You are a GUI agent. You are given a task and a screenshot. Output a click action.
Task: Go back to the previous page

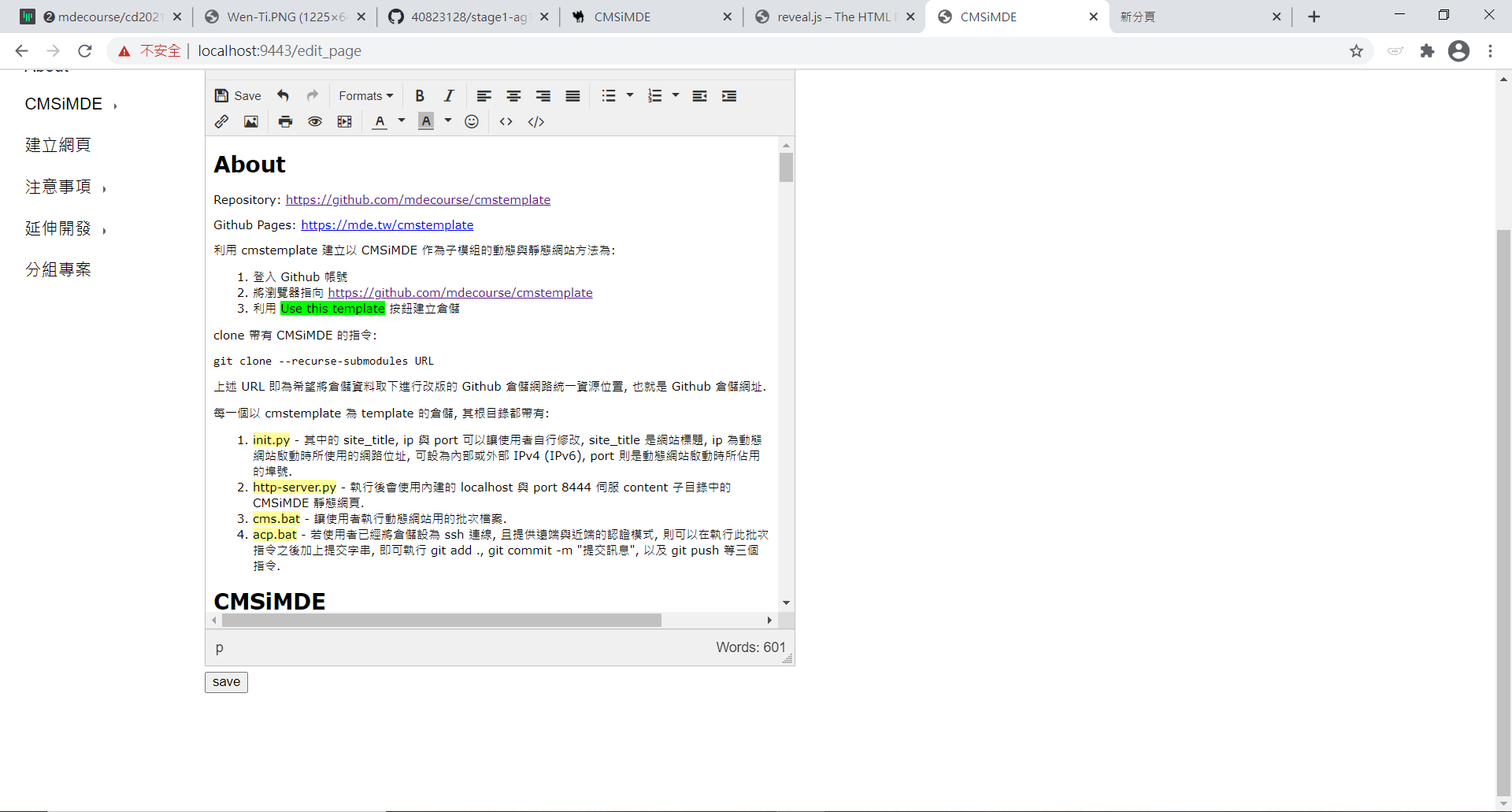pos(21,51)
